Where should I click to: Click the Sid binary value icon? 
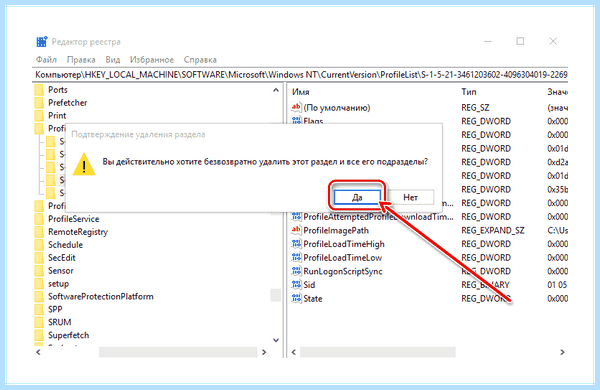[x=296, y=285]
